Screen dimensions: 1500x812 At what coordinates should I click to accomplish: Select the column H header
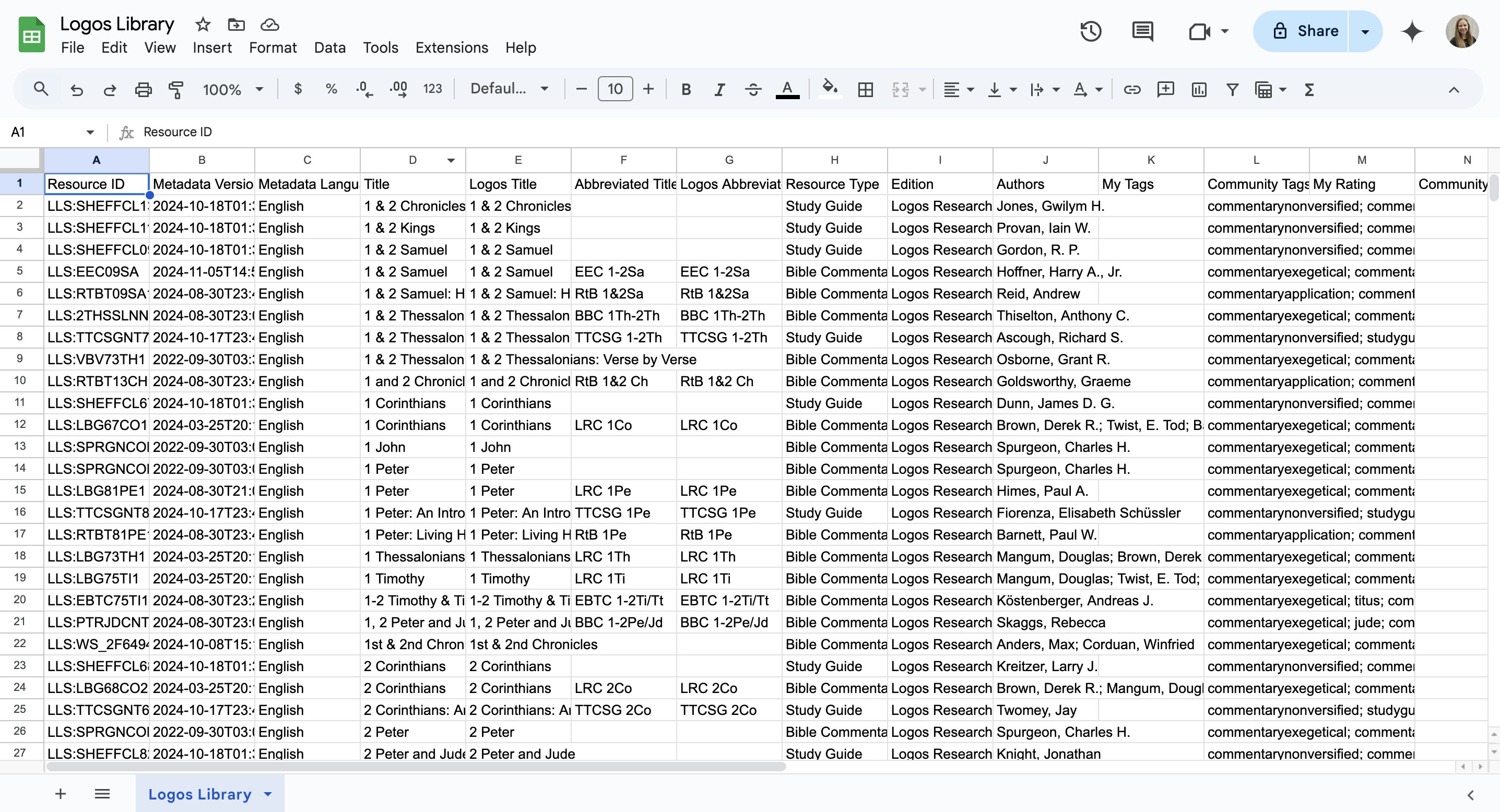[x=834, y=160]
